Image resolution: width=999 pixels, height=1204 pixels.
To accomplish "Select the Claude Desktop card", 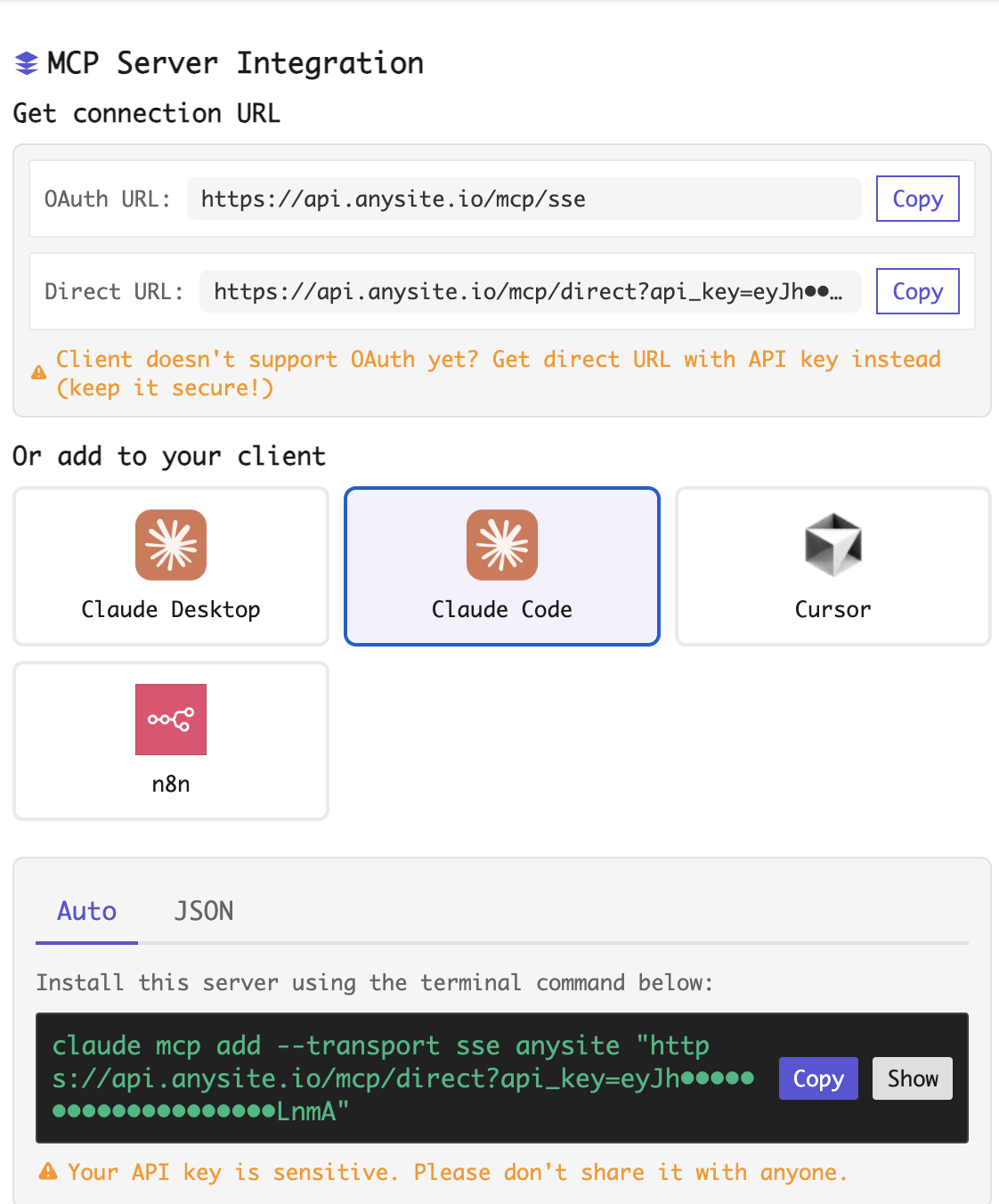I will [x=170, y=566].
